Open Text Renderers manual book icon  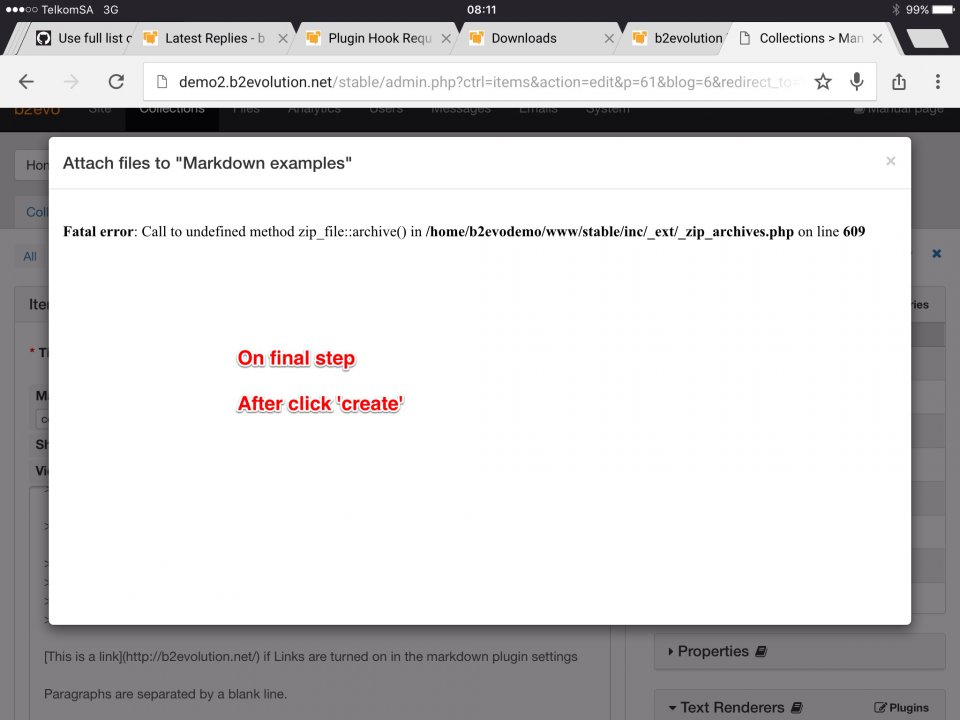click(797, 708)
